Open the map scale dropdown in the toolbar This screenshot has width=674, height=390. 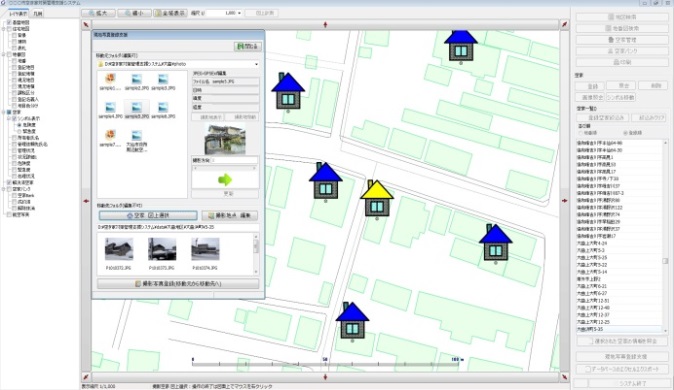pyautogui.click(x=239, y=13)
